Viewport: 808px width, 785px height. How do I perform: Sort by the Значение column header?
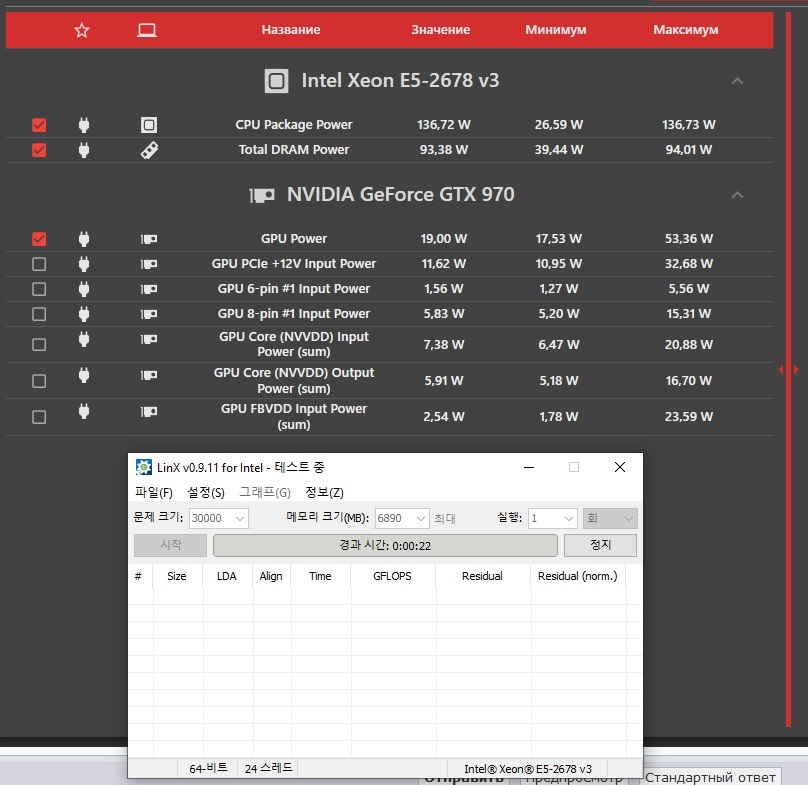pyautogui.click(x=441, y=30)
